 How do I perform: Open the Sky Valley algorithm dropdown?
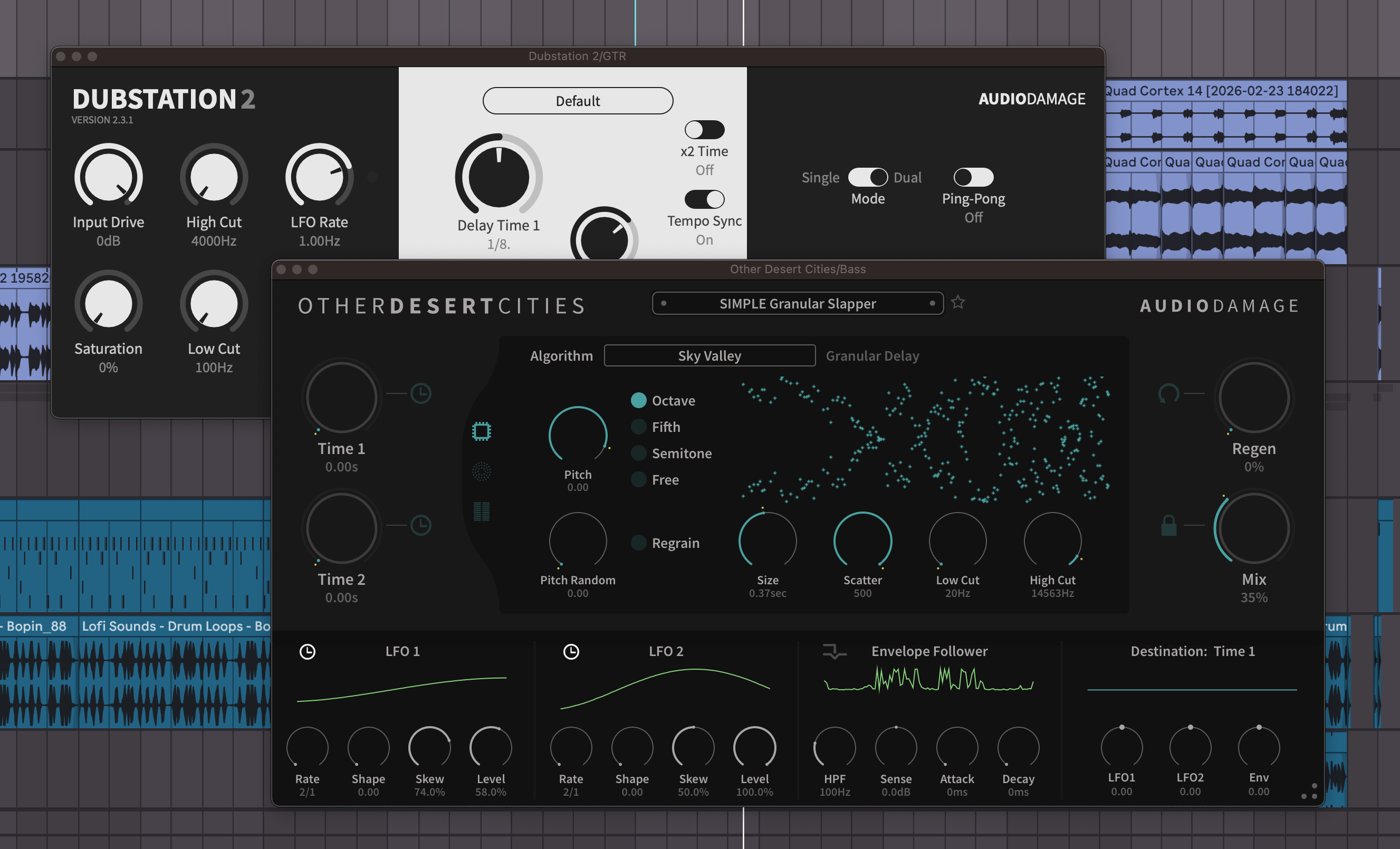[709, 355]
